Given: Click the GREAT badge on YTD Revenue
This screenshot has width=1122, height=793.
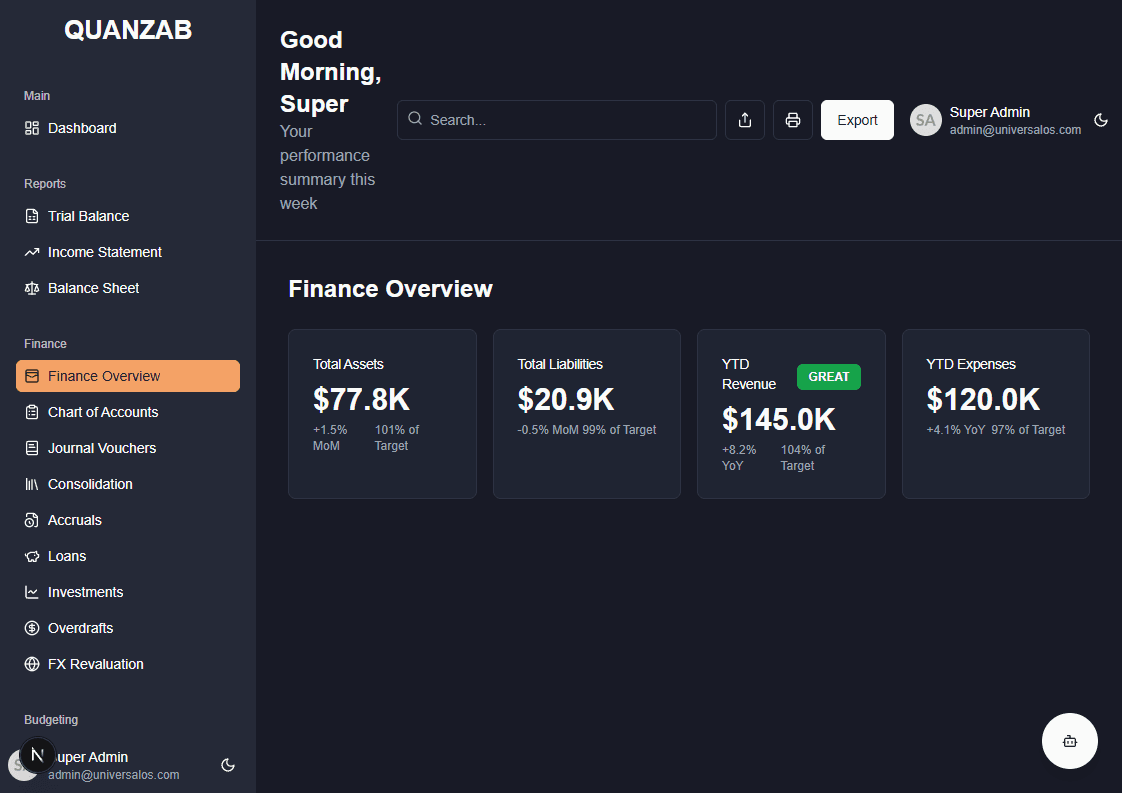Looking at the screenshot, I should (829, 377).
